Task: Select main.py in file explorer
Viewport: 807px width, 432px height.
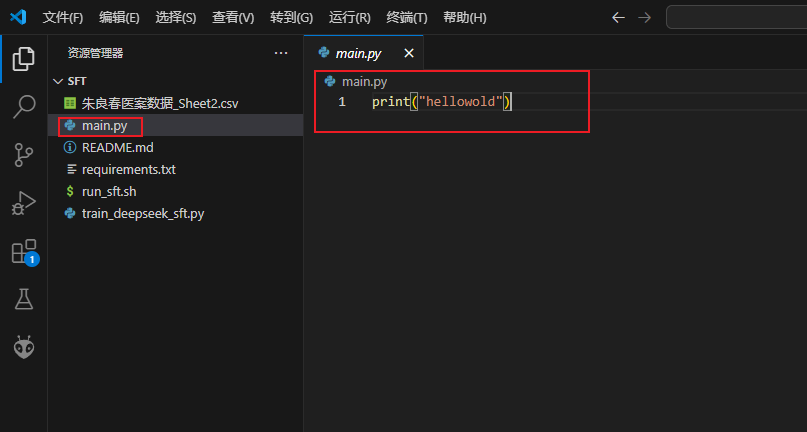Action: 176,126
